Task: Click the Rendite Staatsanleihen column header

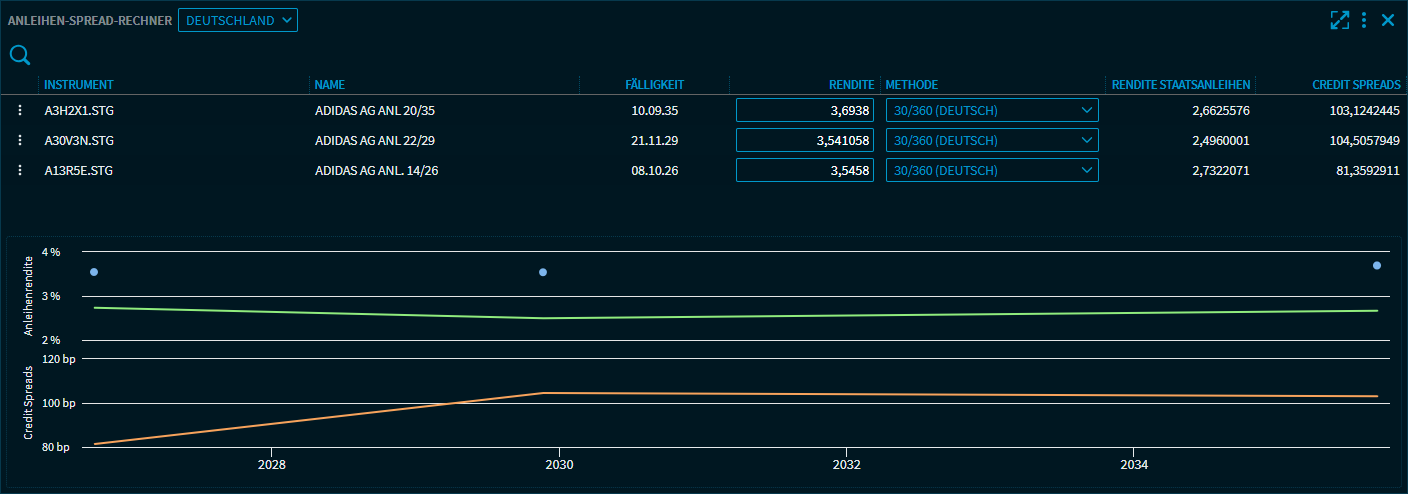Action: pyautogui.click(x=1181, y=85)
